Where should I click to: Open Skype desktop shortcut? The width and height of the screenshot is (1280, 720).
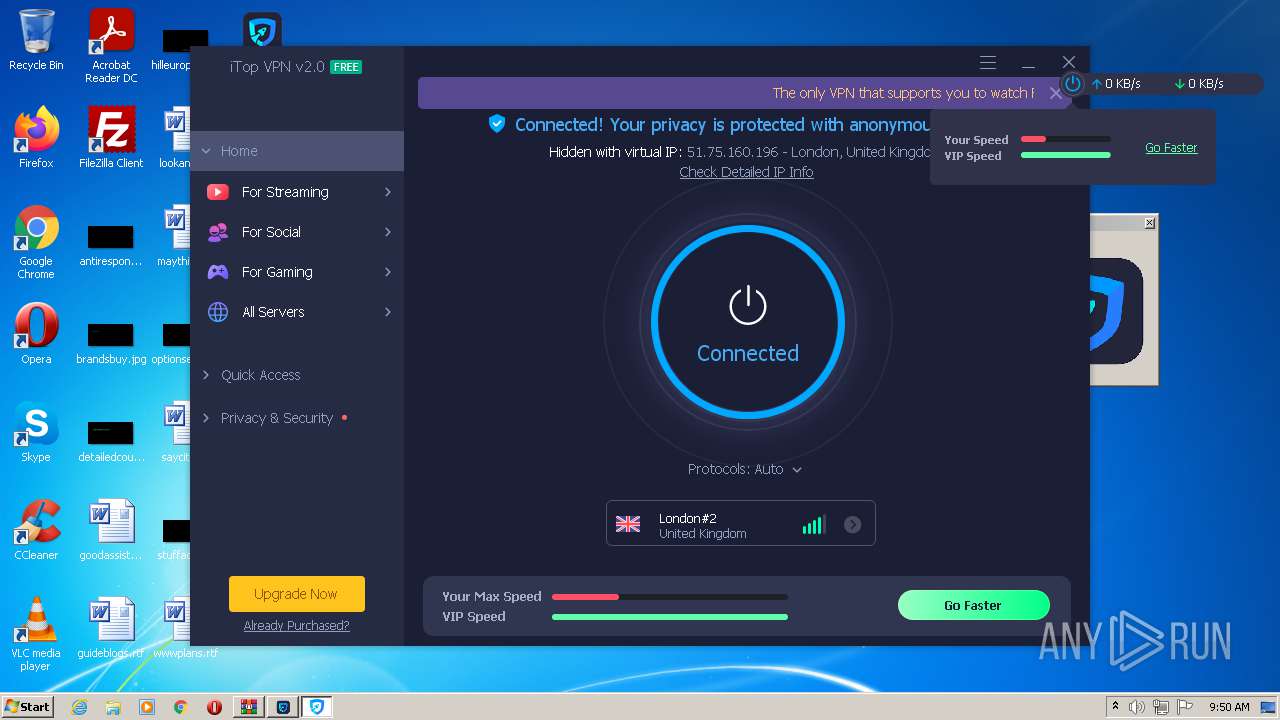point(36,432)
